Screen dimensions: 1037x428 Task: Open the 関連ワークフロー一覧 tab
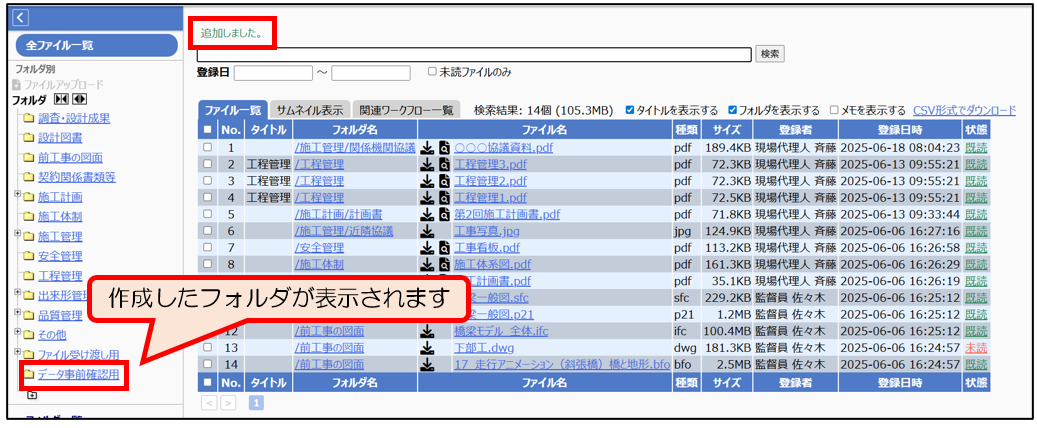406,110
